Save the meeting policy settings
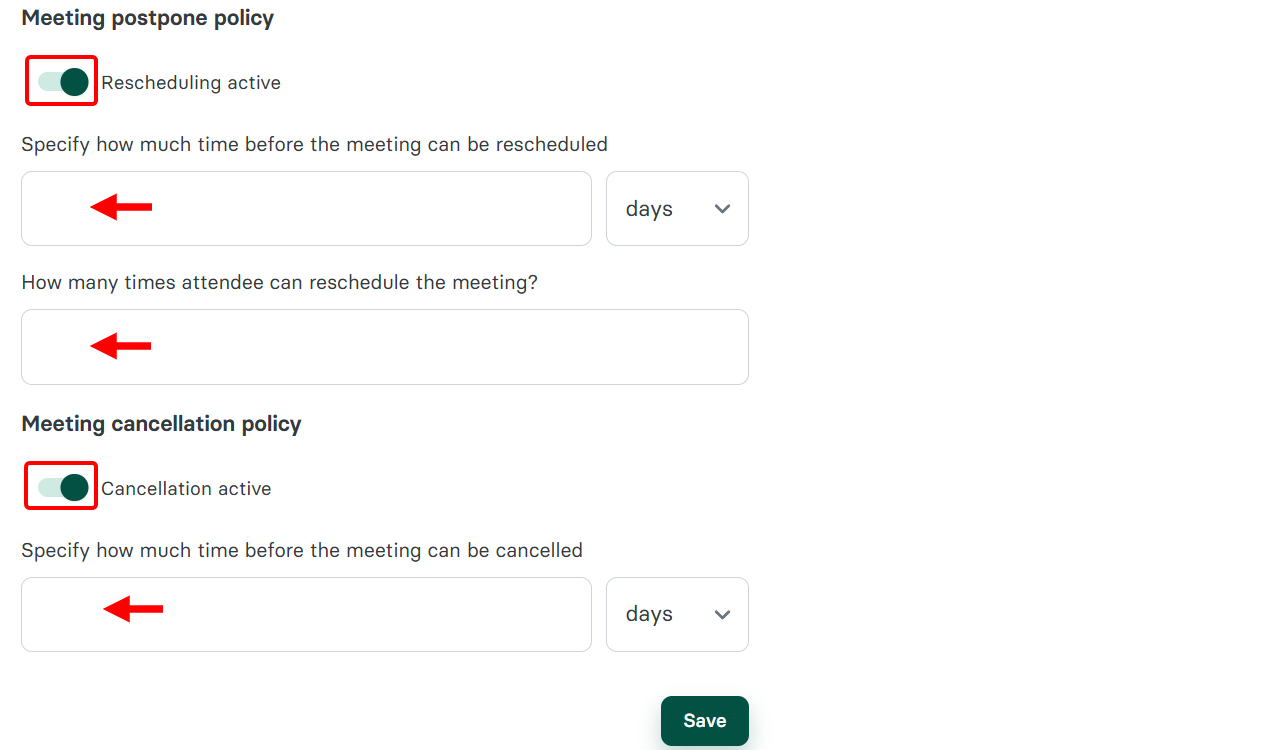The image size is (1266, 750). pyautogui.click(x=704, y=720)
